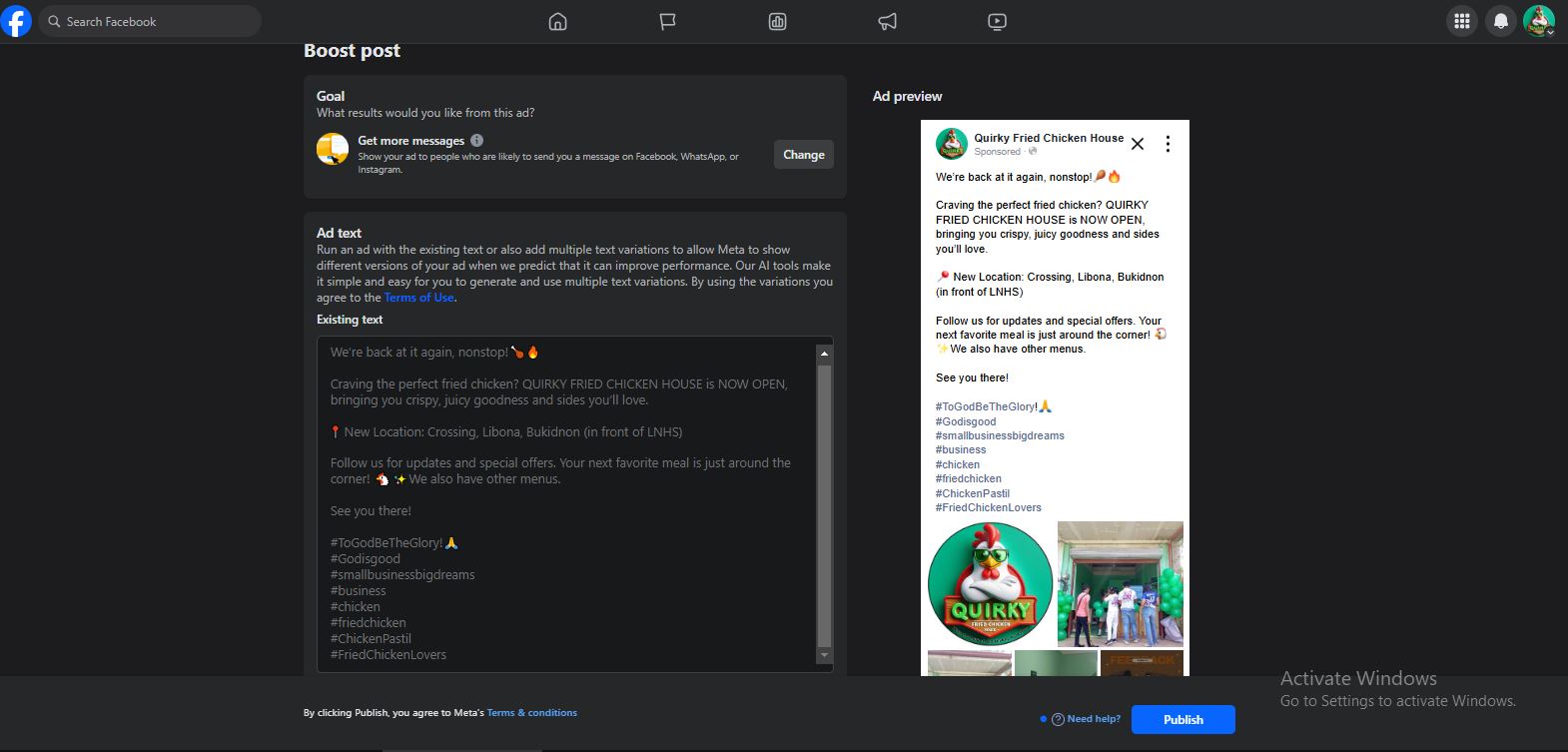The image size is (1568, 752).
Task: Open the ad preview three-dot options menu
Action: click(1168, 144)
